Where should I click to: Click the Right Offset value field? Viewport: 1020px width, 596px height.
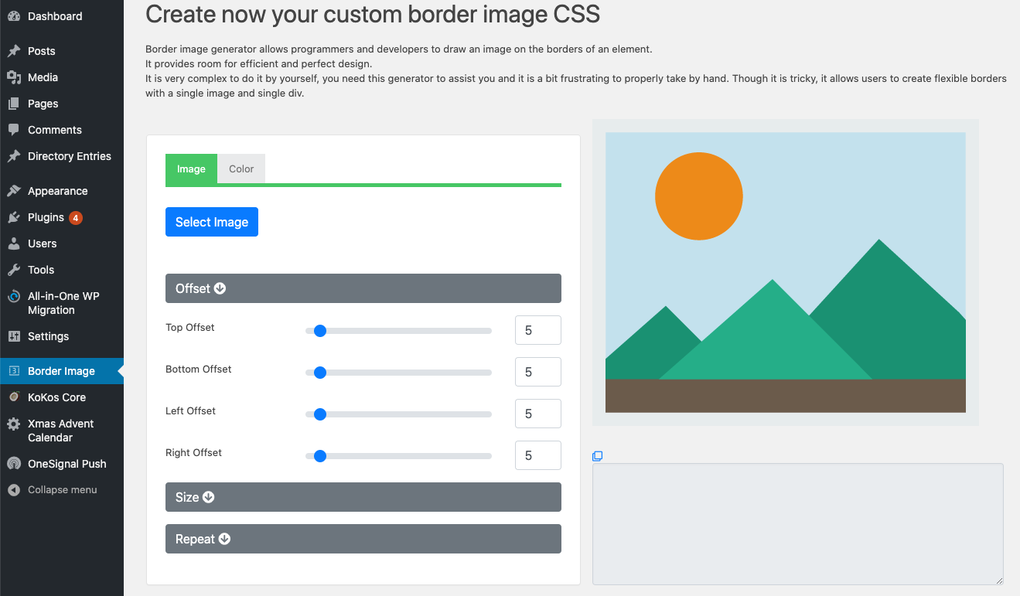(538, 455)
